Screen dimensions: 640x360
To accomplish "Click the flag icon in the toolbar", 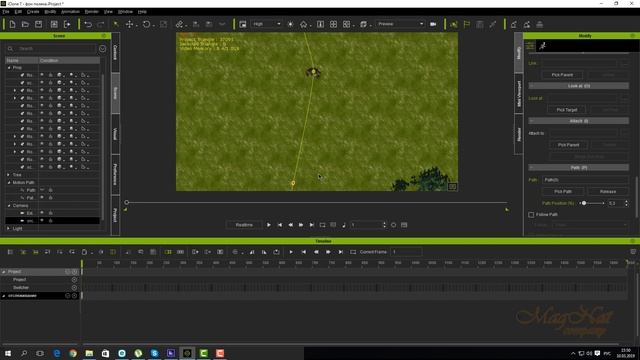I will pyautogui.click(x=467, y=24).
